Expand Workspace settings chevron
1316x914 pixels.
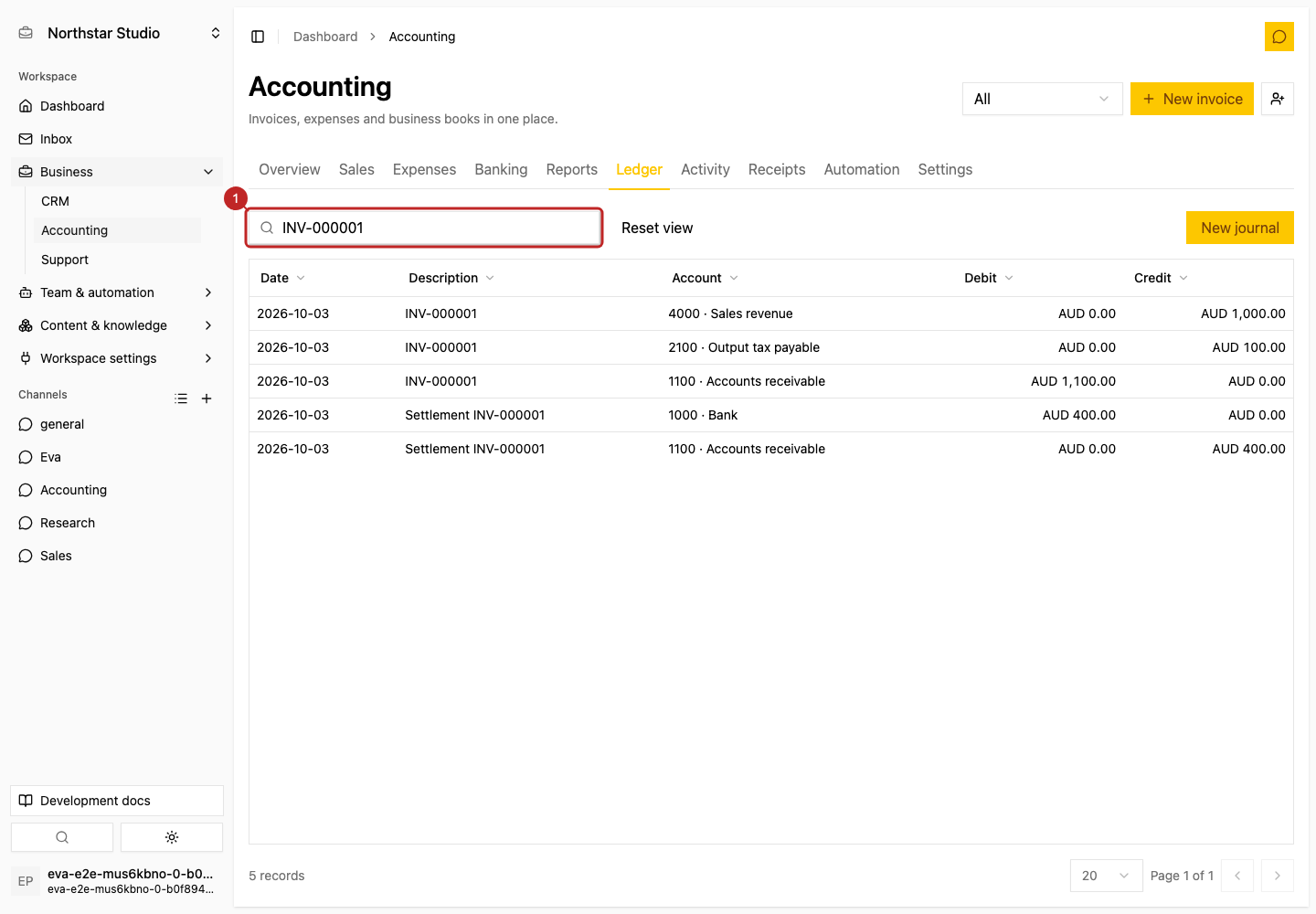(208, 358)
